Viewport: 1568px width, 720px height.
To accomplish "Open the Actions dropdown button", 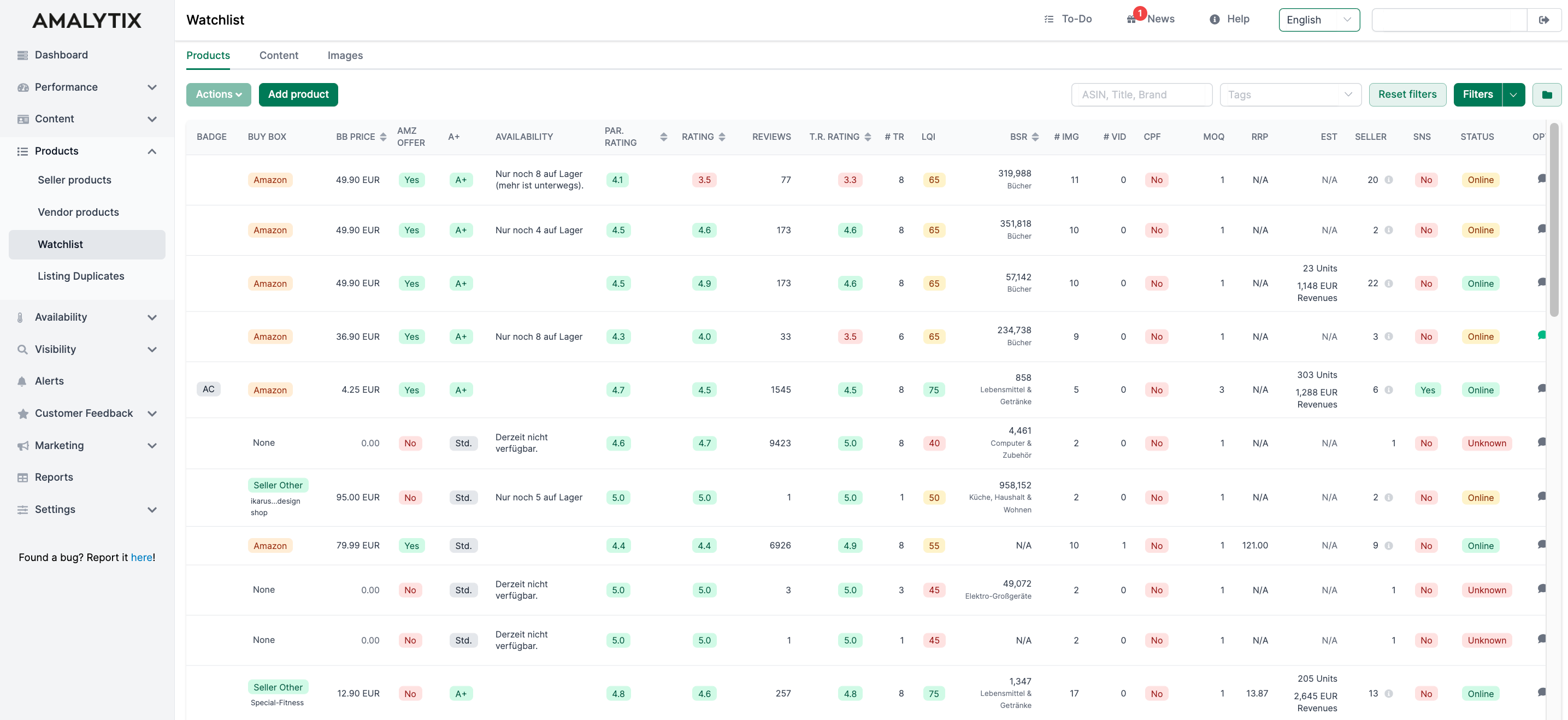I will [219, 95].
